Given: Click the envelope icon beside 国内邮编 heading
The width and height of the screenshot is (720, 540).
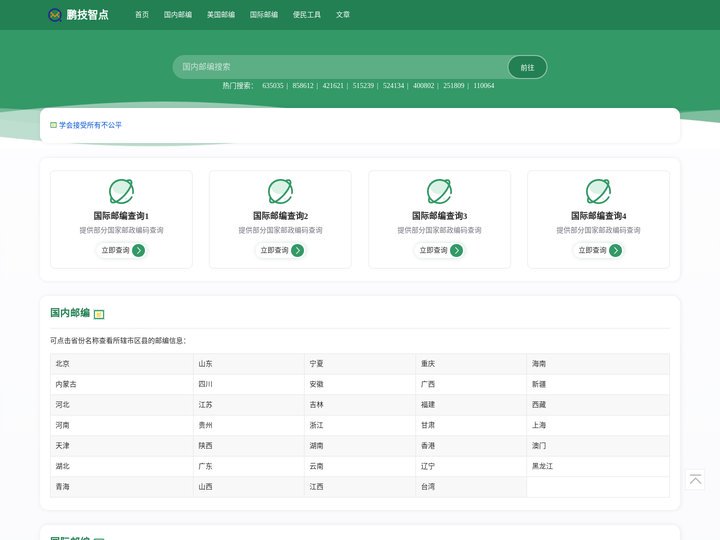Looking at the screenshot, I should (99, 314).
